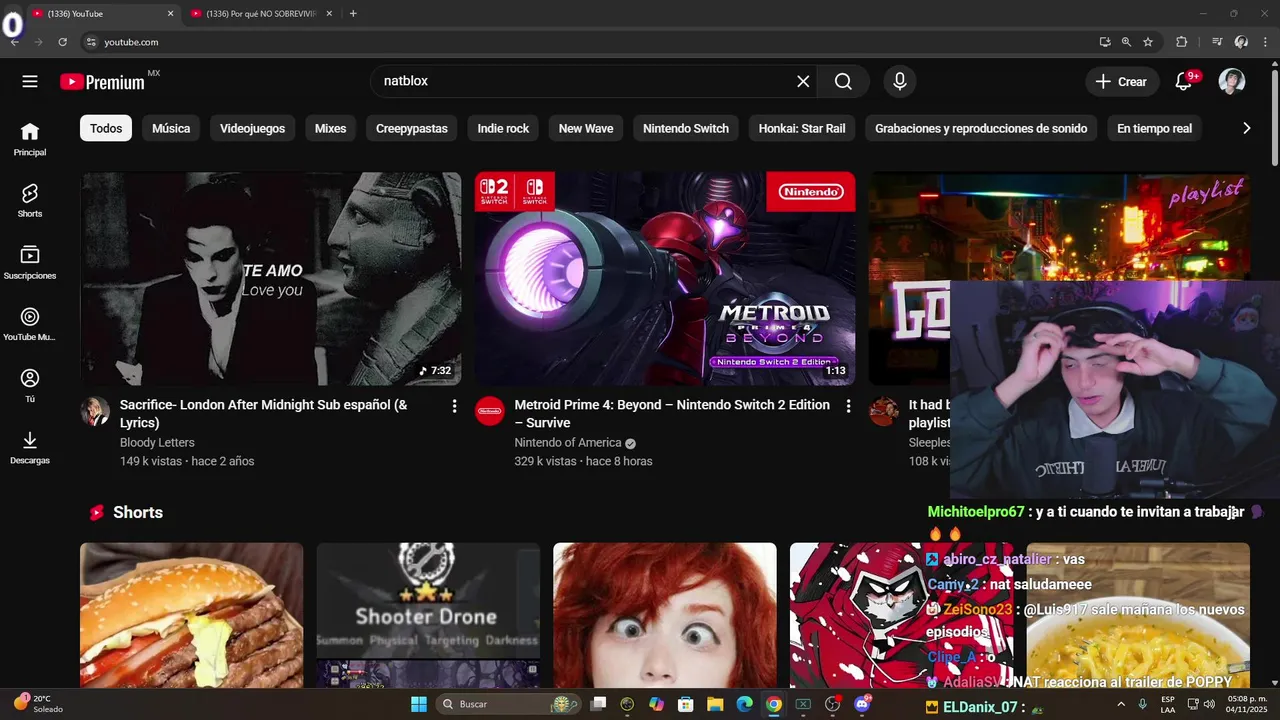This screenshot has height=720, width=1280.
Task: Open Discord from the taskbar
Action: coord(862,704)
